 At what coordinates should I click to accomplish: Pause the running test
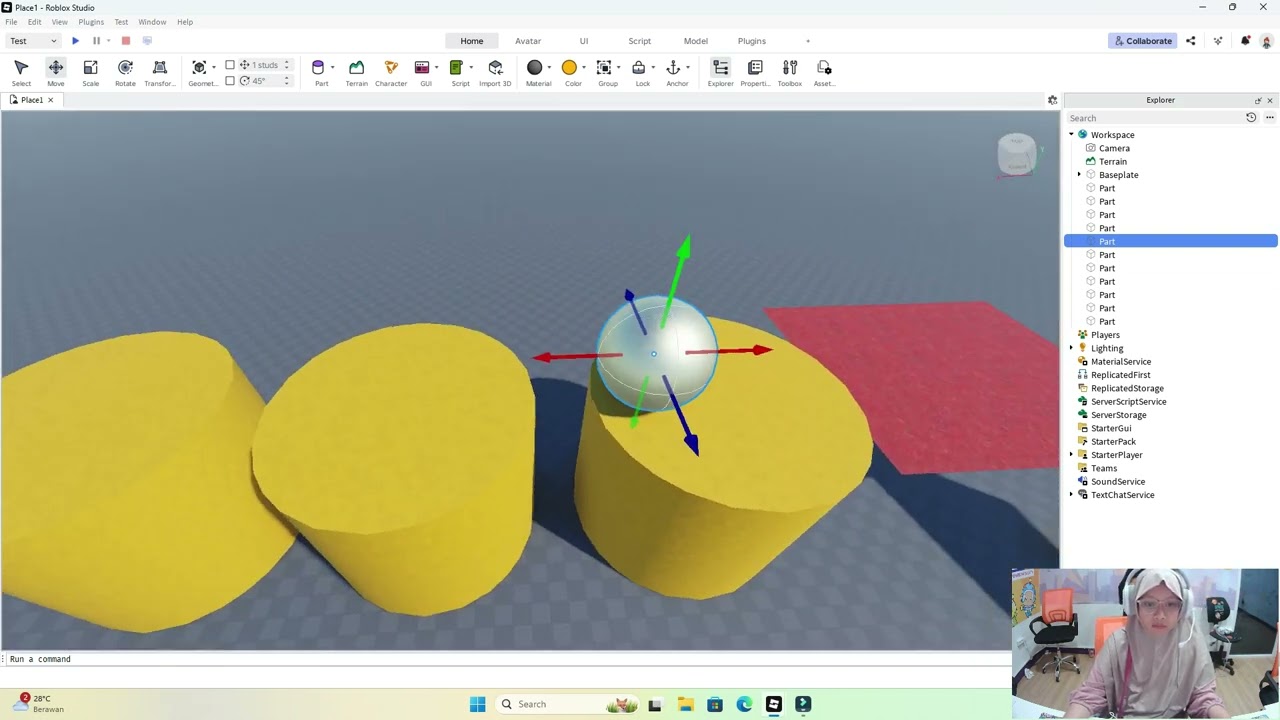pyautogui.click(x=96, y=41)
